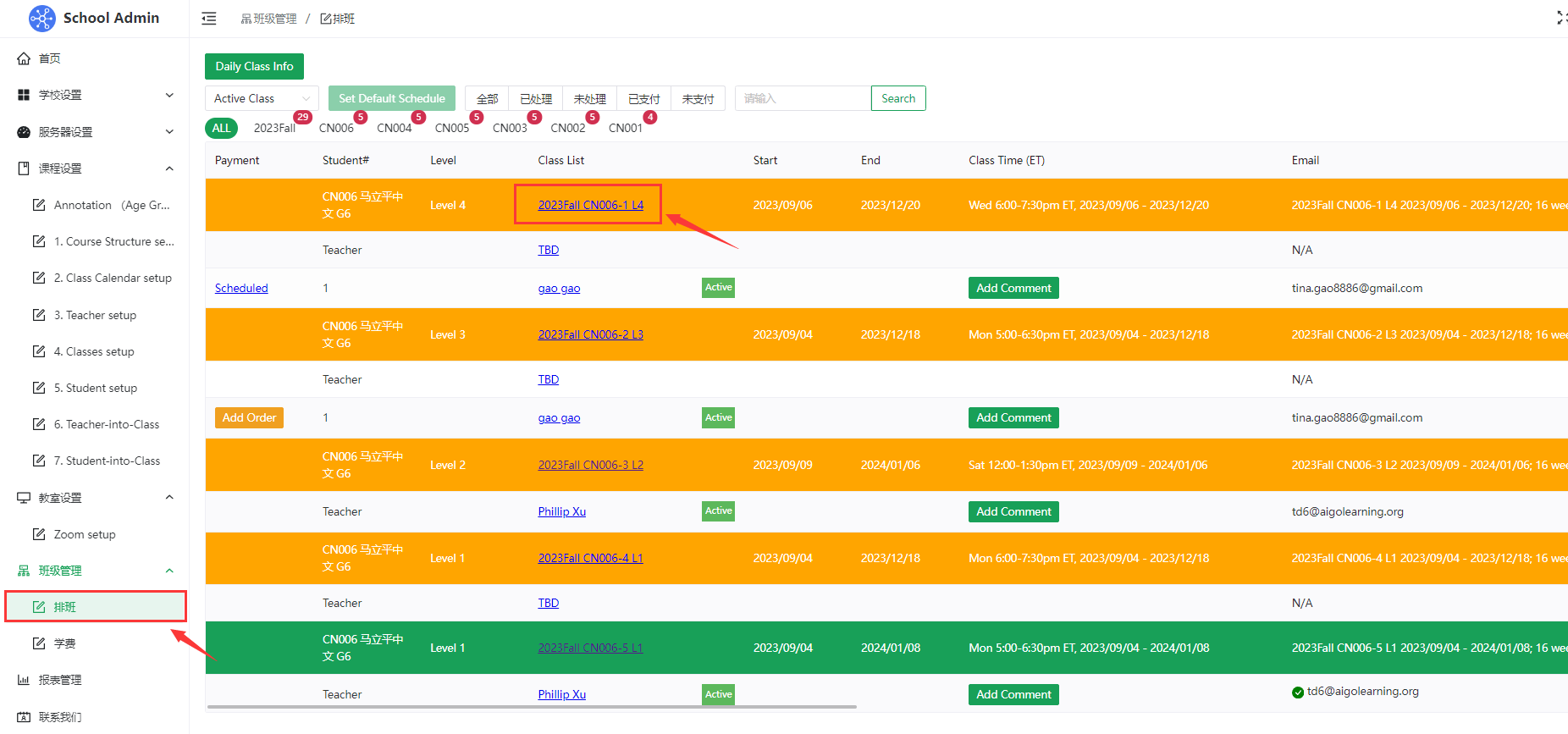Select the 已支付 filter option
Viewport: 1568px width, 734px height.
click(x=643, y=99)
